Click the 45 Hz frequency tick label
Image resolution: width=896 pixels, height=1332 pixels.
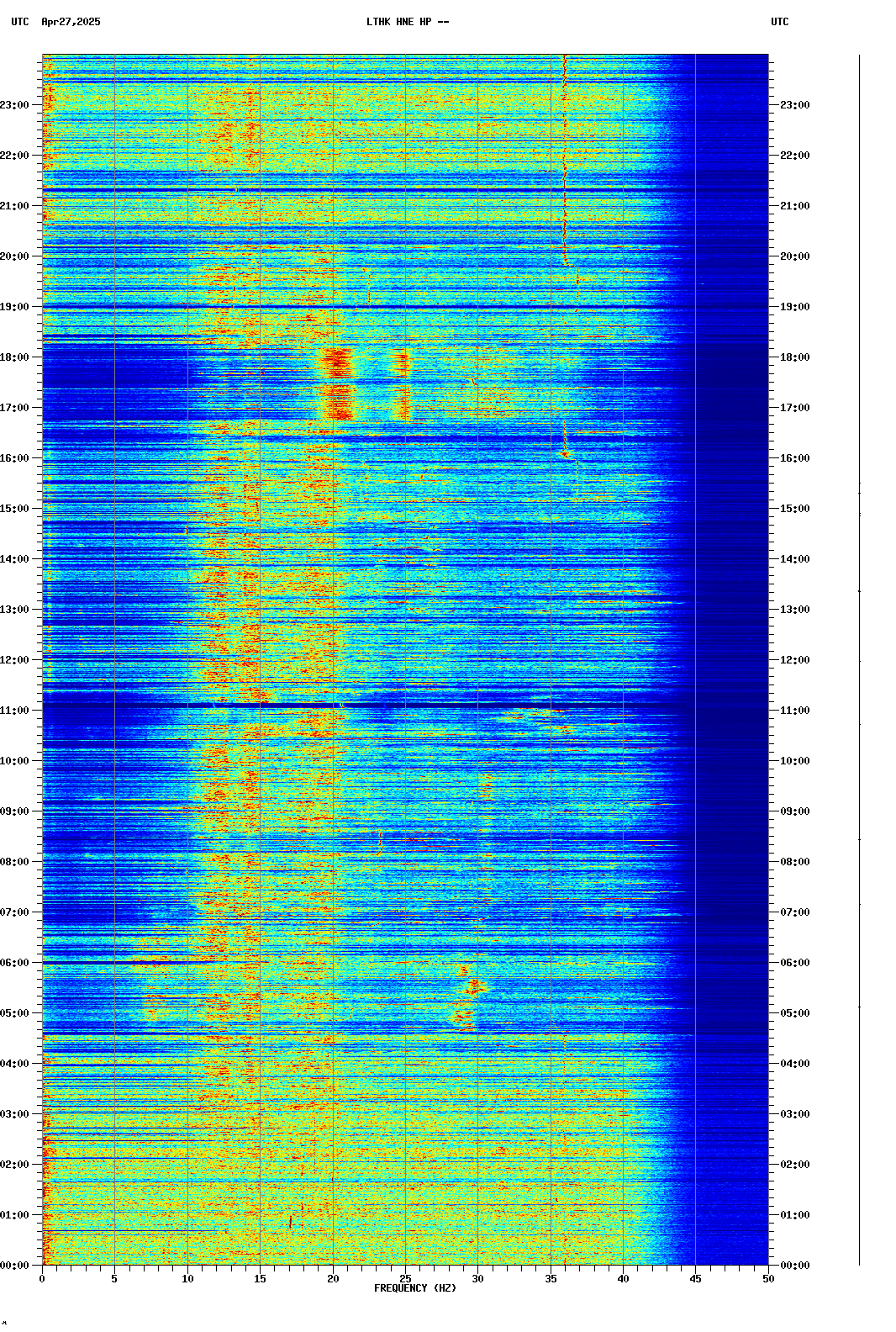coord(696,1279)
